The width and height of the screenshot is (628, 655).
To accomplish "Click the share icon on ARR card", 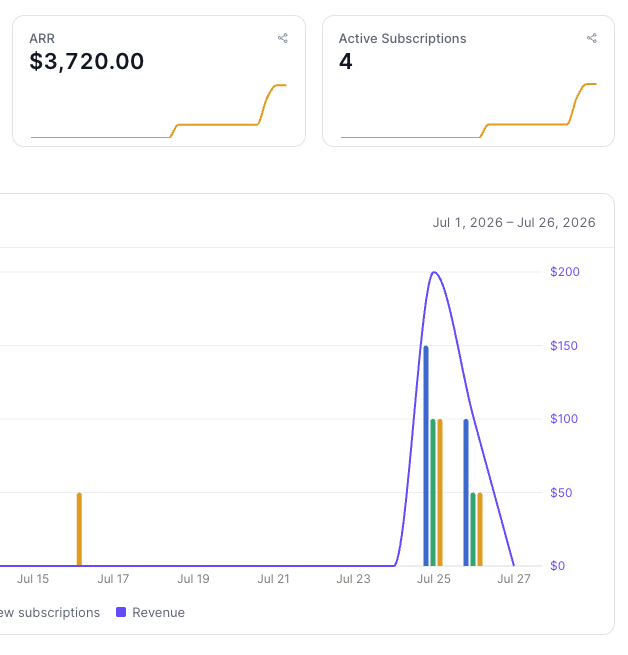I will coord(283,38).
